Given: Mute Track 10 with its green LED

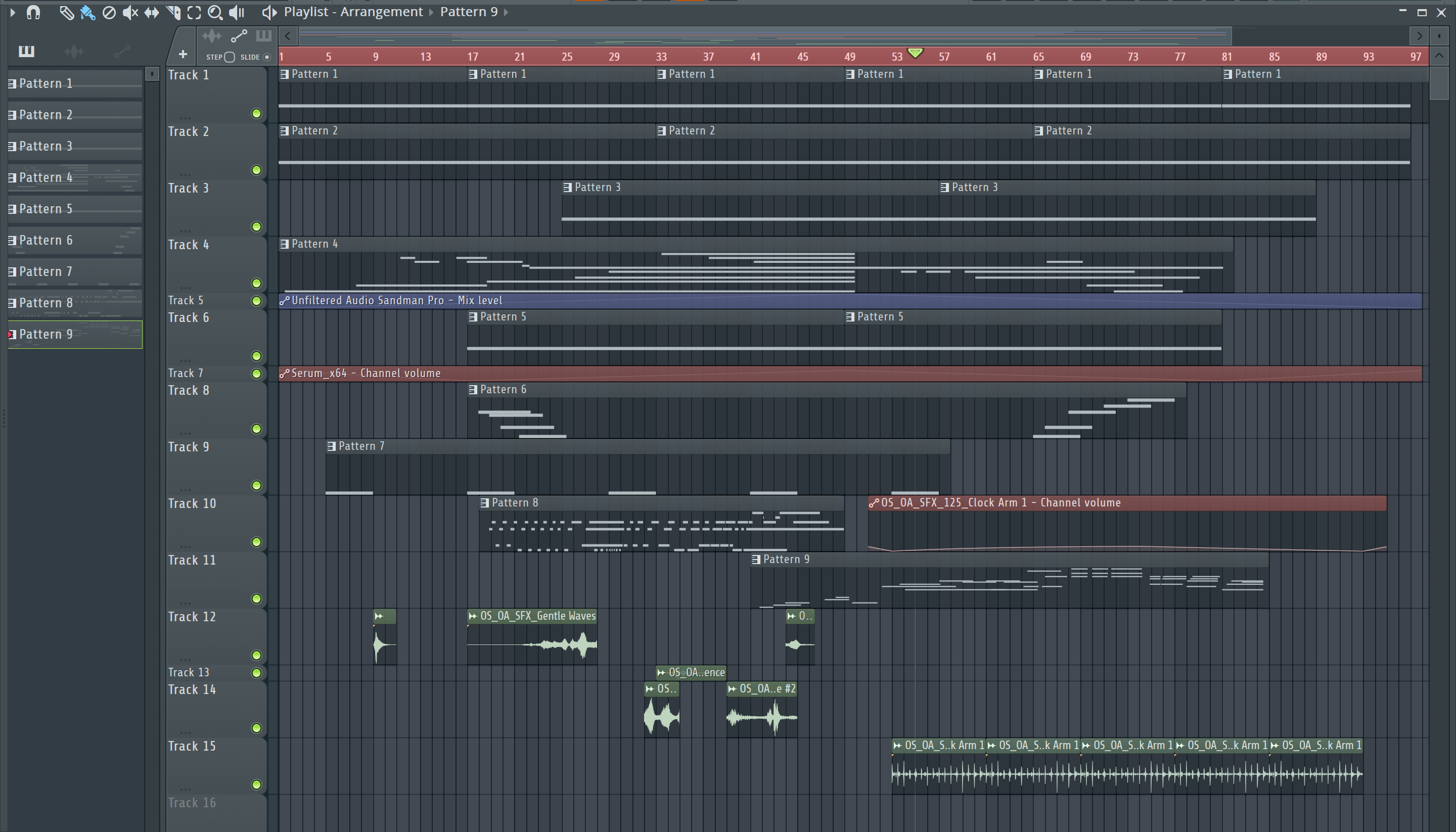Looking at the screenshot, I should [x=257, y=542].
